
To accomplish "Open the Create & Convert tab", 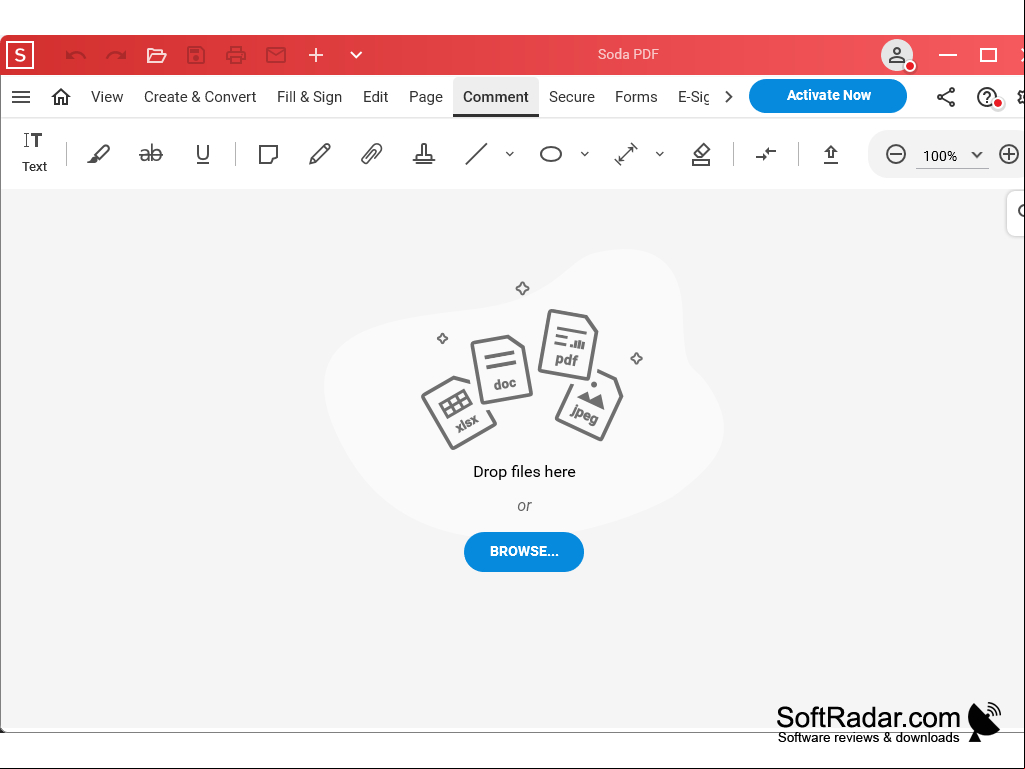I will tap(200, 97).
